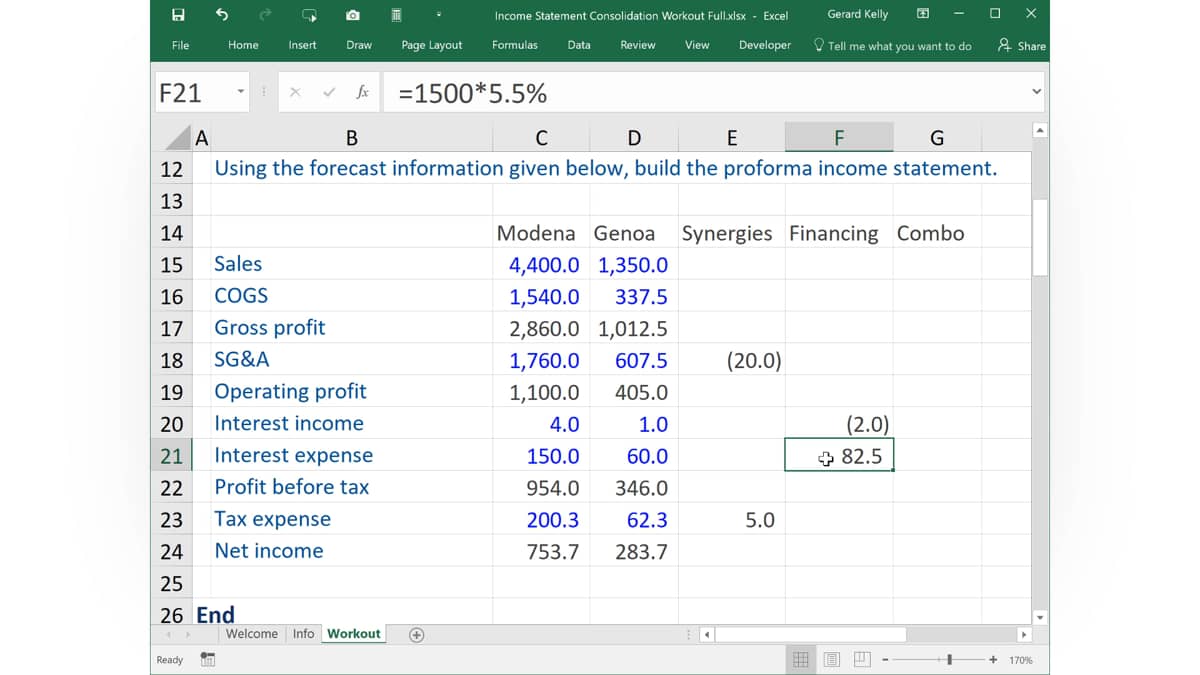The height and width of the screenshot is (675, 1200).
Task: Select the Synergies SG&A cell (20.0)
Action: tap(731, 360)
